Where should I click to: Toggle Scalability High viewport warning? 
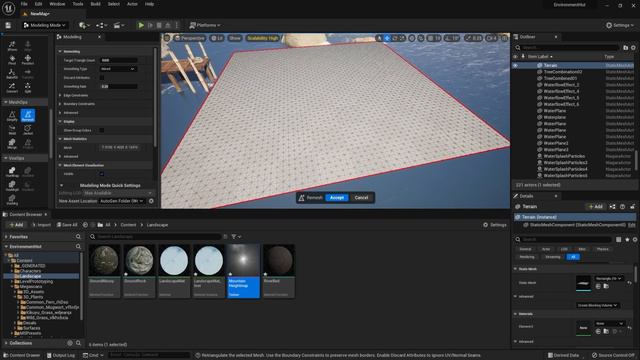pos(262,38)
